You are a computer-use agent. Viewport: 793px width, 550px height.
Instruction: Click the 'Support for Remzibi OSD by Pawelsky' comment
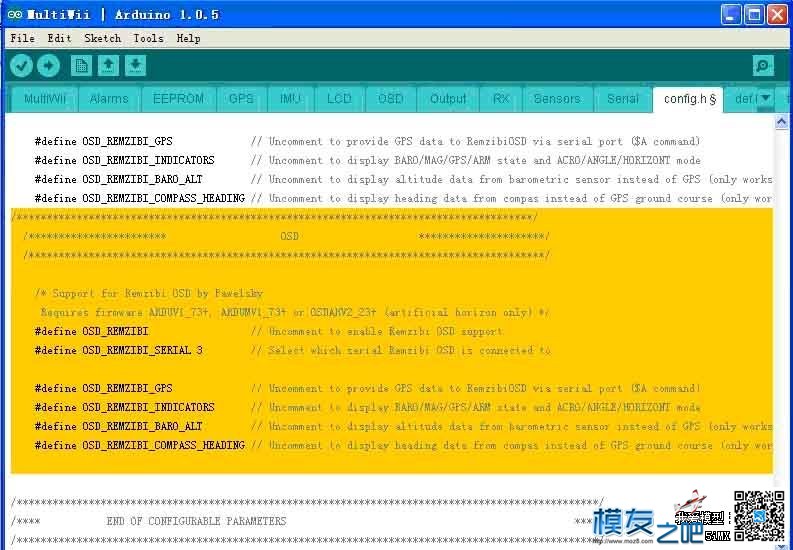point(149,293)
